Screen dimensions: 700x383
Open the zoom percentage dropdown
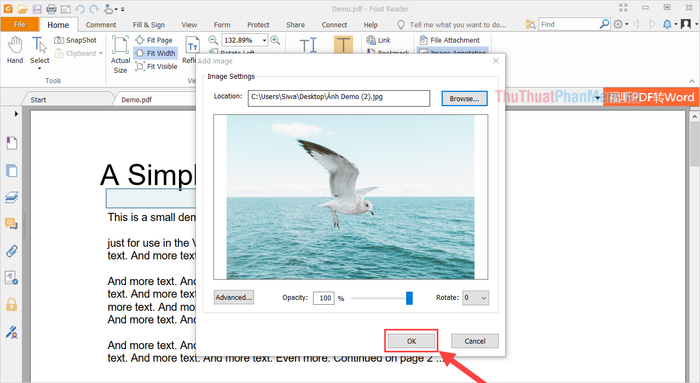(x=264, y=40)
